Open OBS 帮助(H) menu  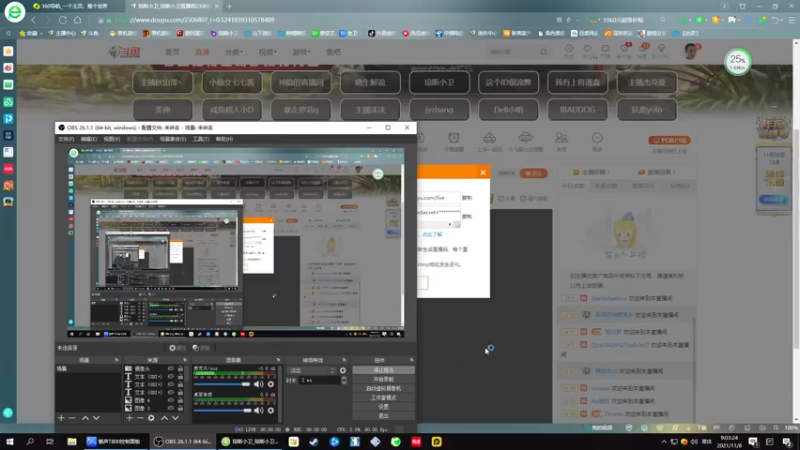coord(224,139)
